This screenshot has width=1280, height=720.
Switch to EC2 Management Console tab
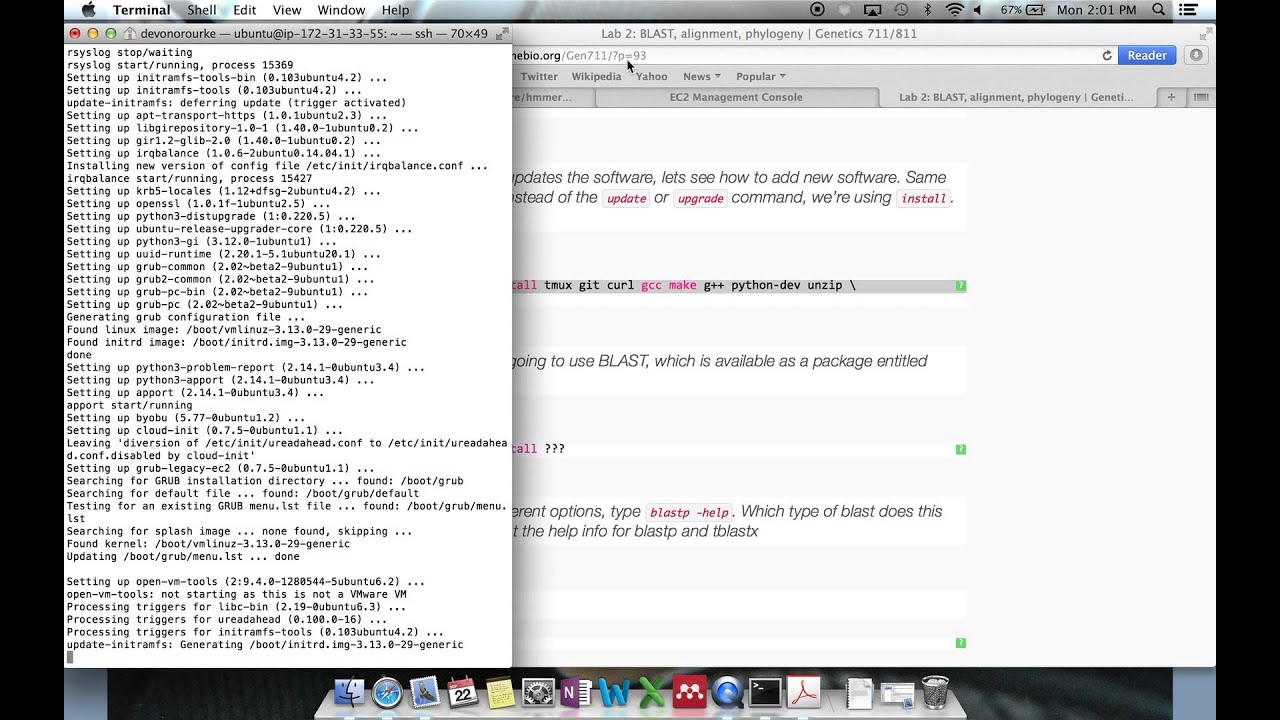[x=736, y=97]
